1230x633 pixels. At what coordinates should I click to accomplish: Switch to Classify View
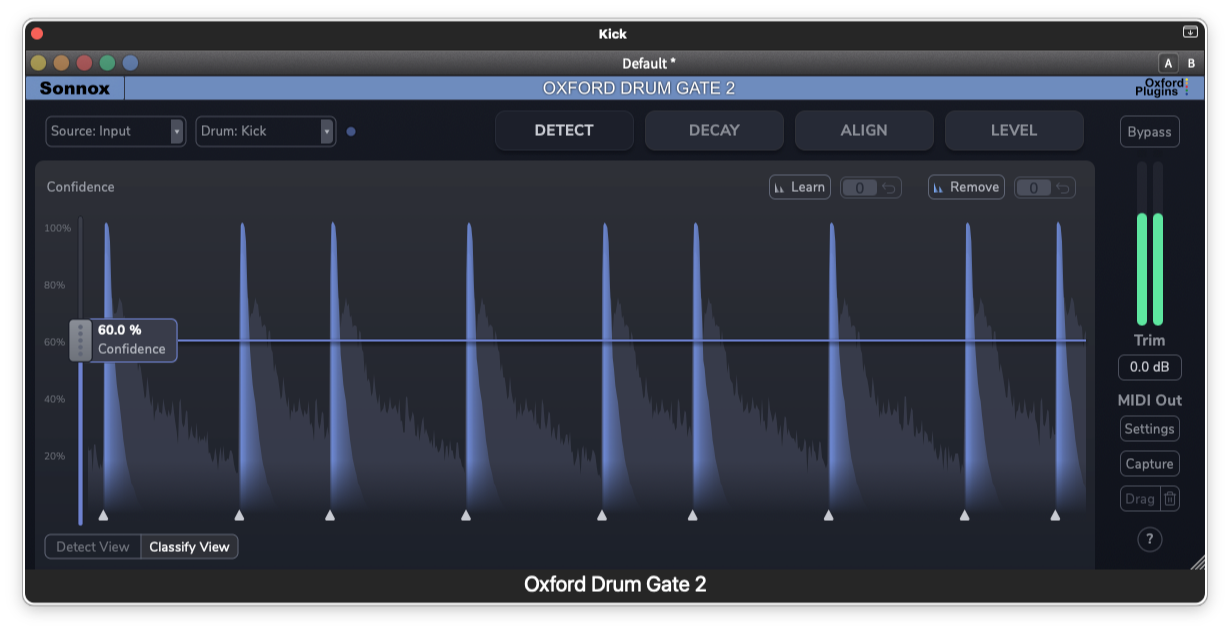(190, 547)
